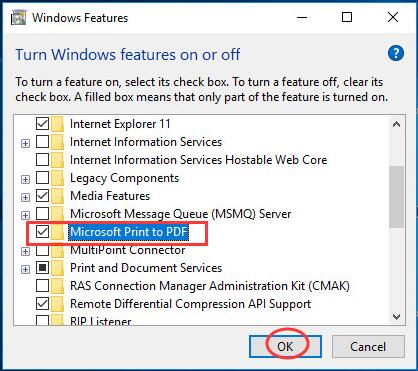The image size is (418, 371).
Task: Uncheck the Microsoft Print to PDF checkbox
Action: point(42,232)
